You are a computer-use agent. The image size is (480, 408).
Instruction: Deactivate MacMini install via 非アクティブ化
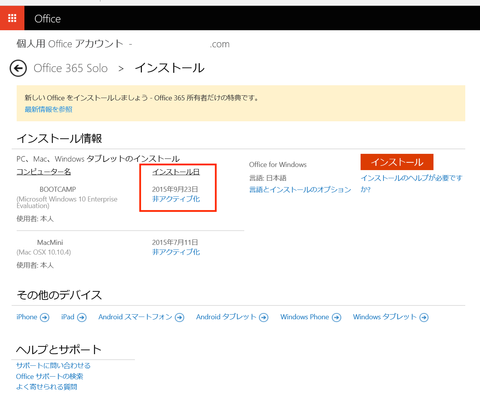click(x=176, y=252)
